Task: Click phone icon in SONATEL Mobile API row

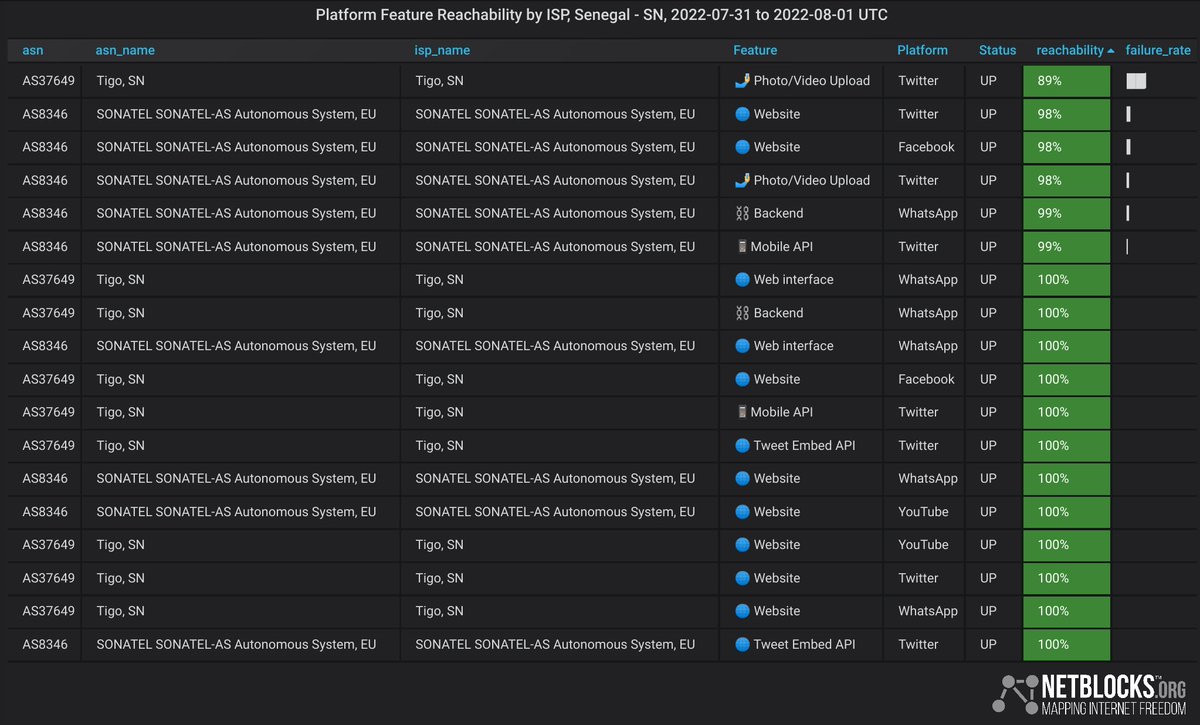Action: pyautogui.click(x=742, y=246)
